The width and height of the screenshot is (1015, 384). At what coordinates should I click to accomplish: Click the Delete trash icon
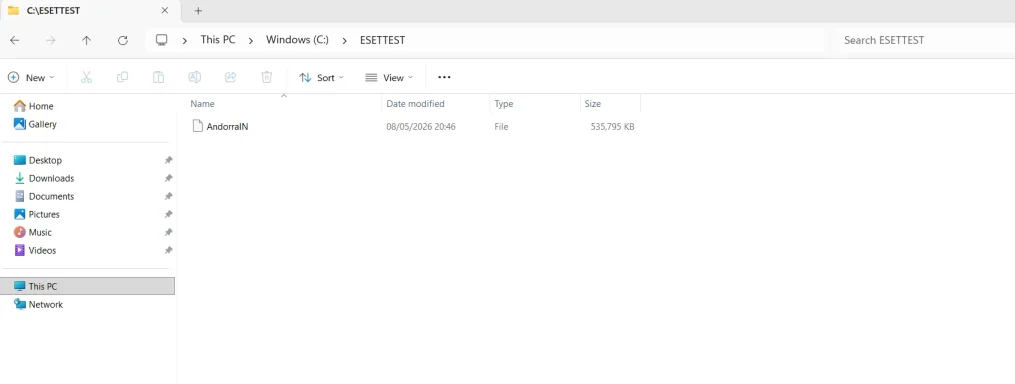pyautogui.click(x=267, y=78)
